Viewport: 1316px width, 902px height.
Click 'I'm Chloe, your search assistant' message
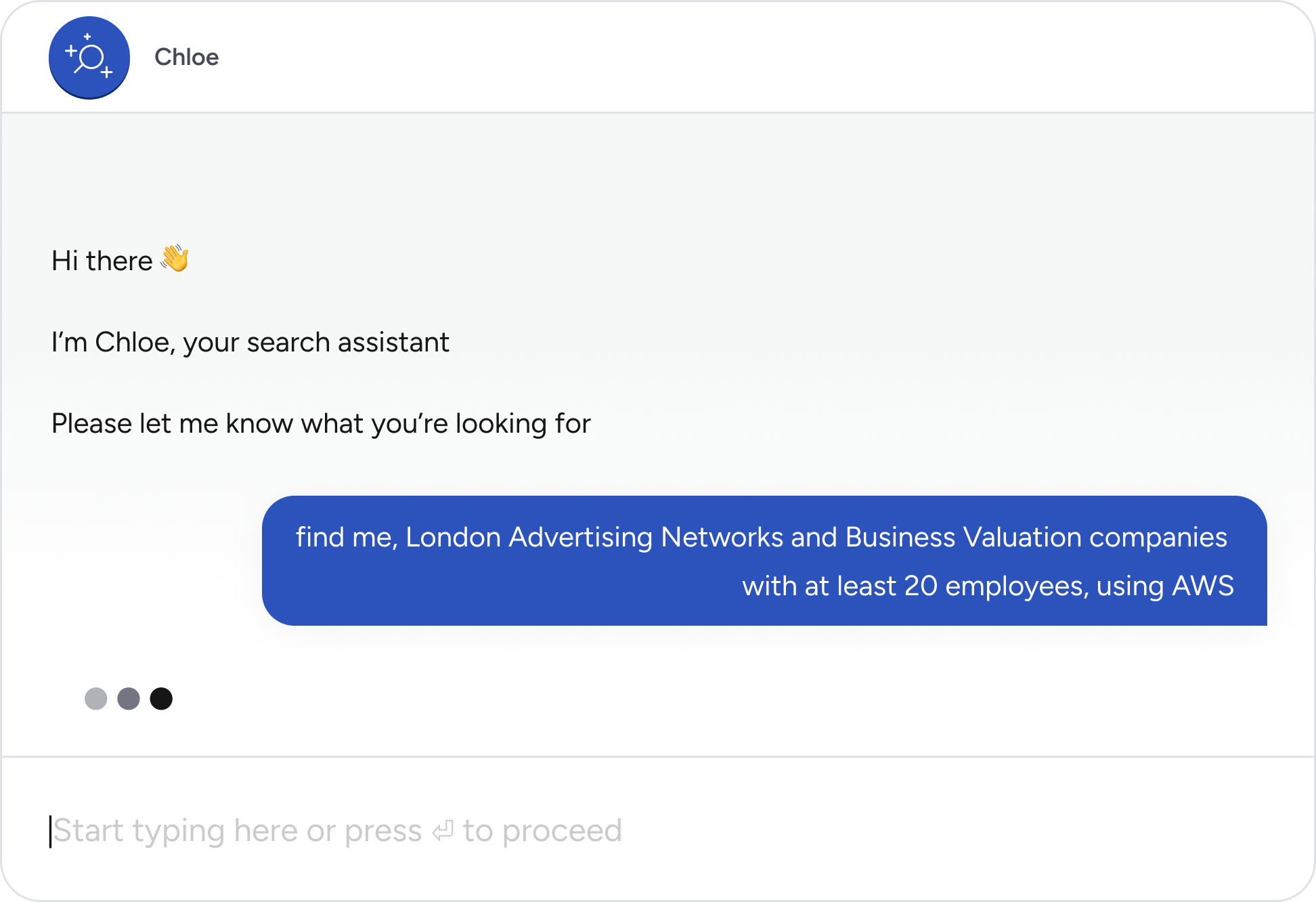click(250, 343)
